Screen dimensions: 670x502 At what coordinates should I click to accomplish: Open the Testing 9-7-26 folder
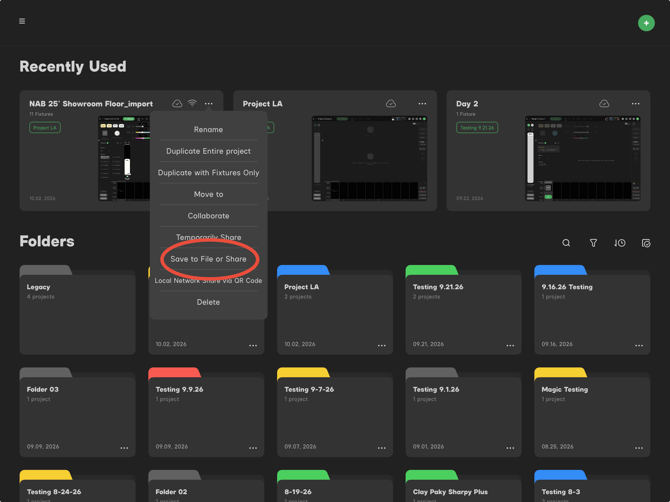click(x=335, y=412)
